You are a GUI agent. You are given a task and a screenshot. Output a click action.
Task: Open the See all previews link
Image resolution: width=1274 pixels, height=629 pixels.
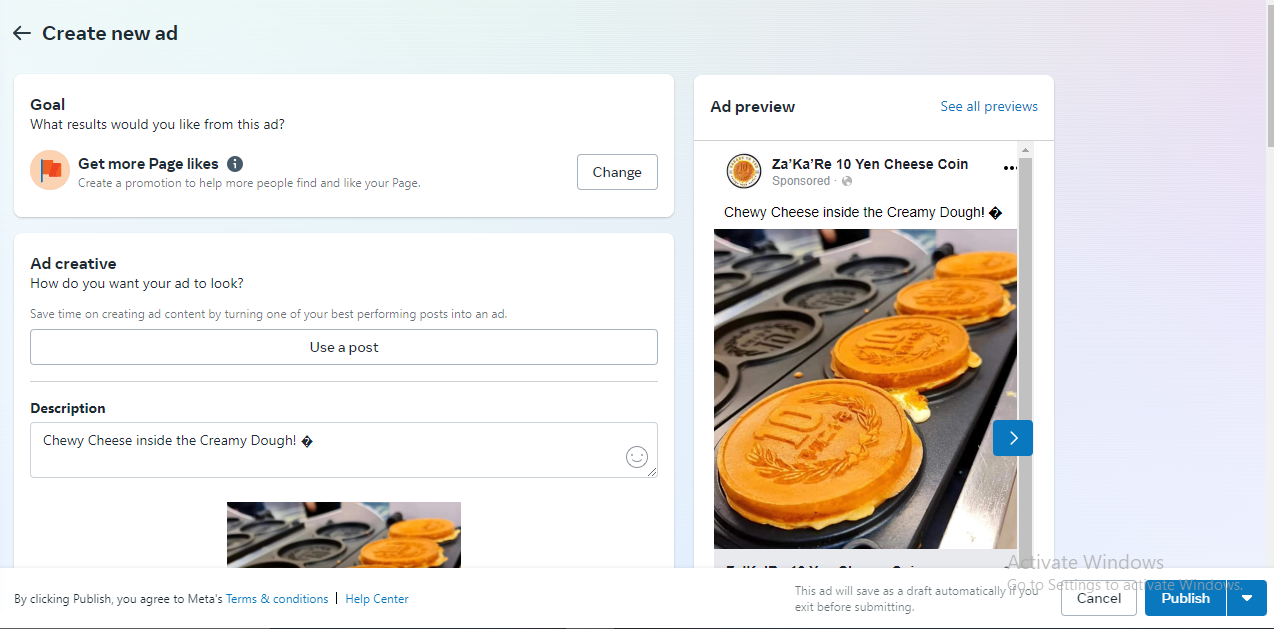pyautogui.click(x=989, y=107)
